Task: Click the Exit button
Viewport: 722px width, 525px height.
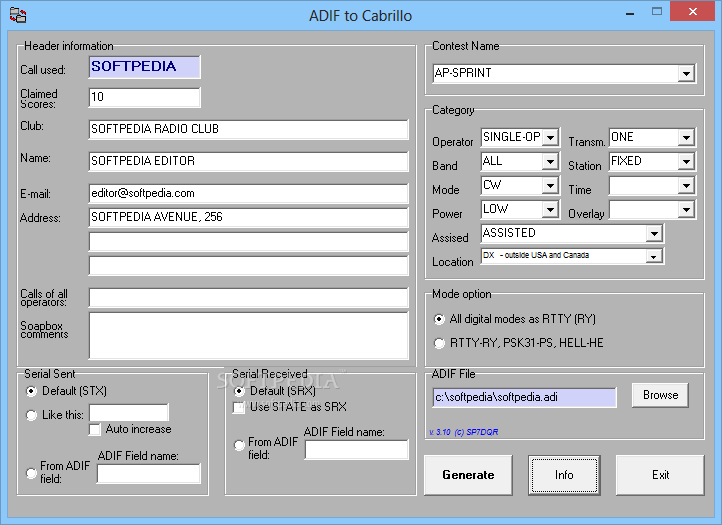Action: tap(660, 475)
